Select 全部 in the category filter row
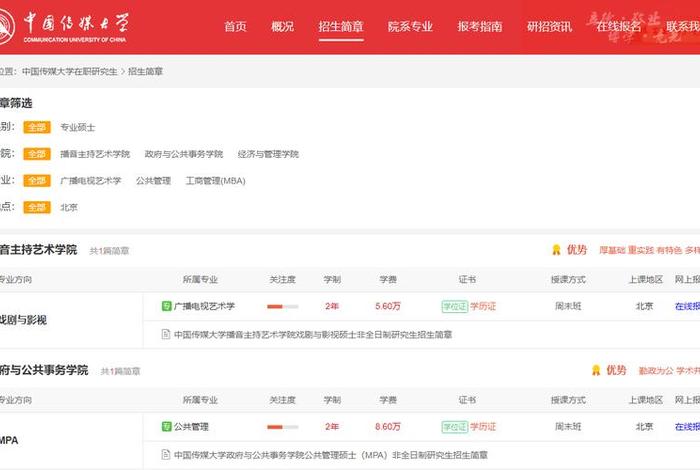700x470 pixels. pyautogui.click(x=37, y=127)
